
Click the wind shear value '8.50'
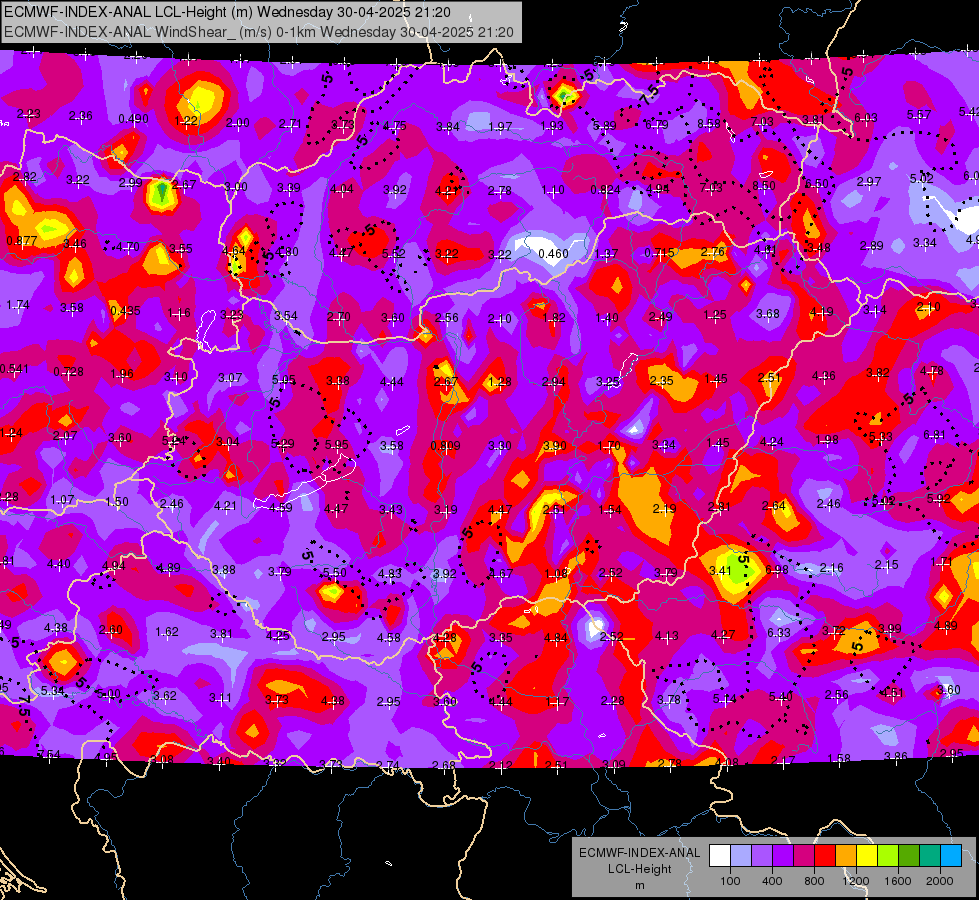tap(764, 185)
